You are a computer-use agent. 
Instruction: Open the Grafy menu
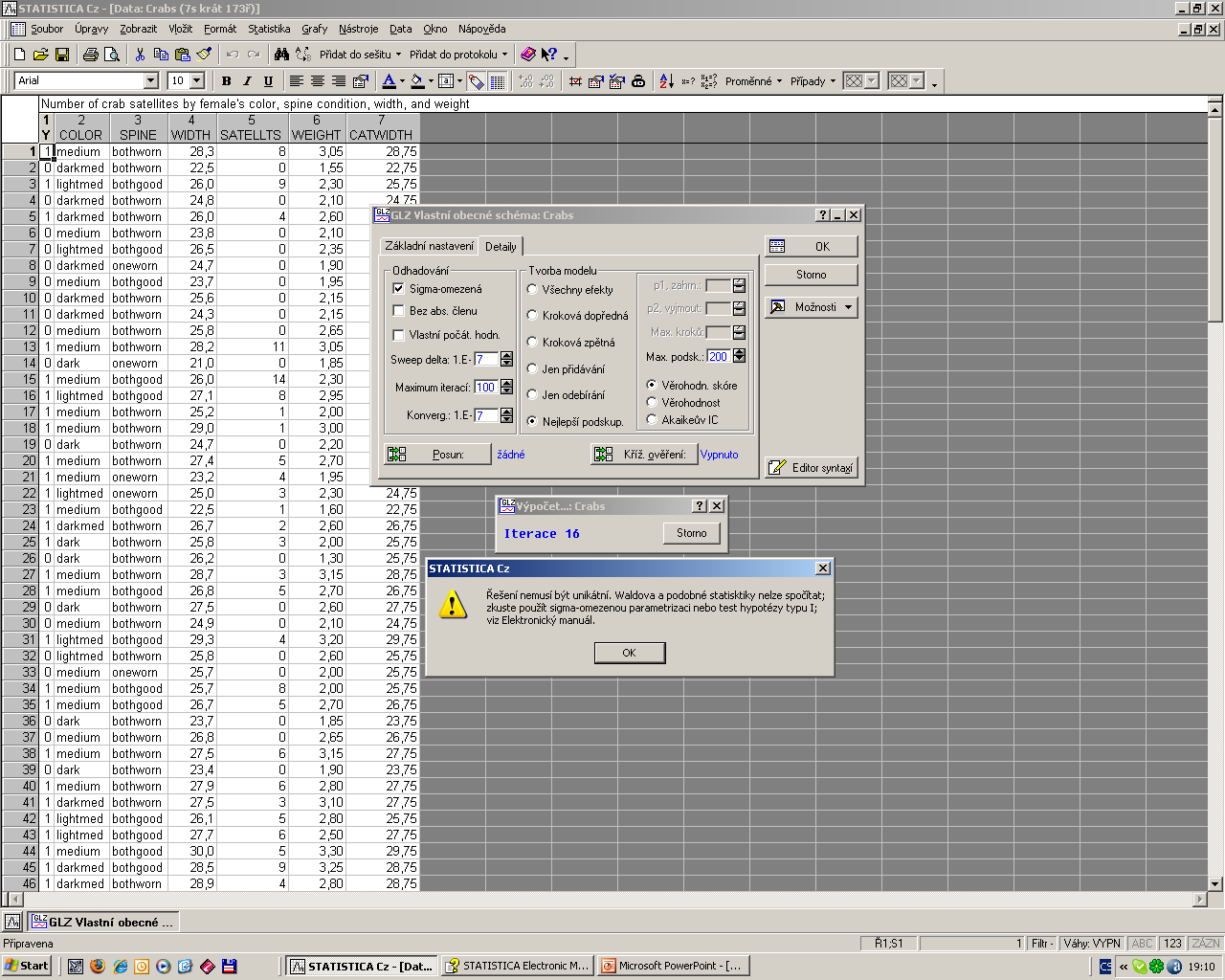click(314, 29)
